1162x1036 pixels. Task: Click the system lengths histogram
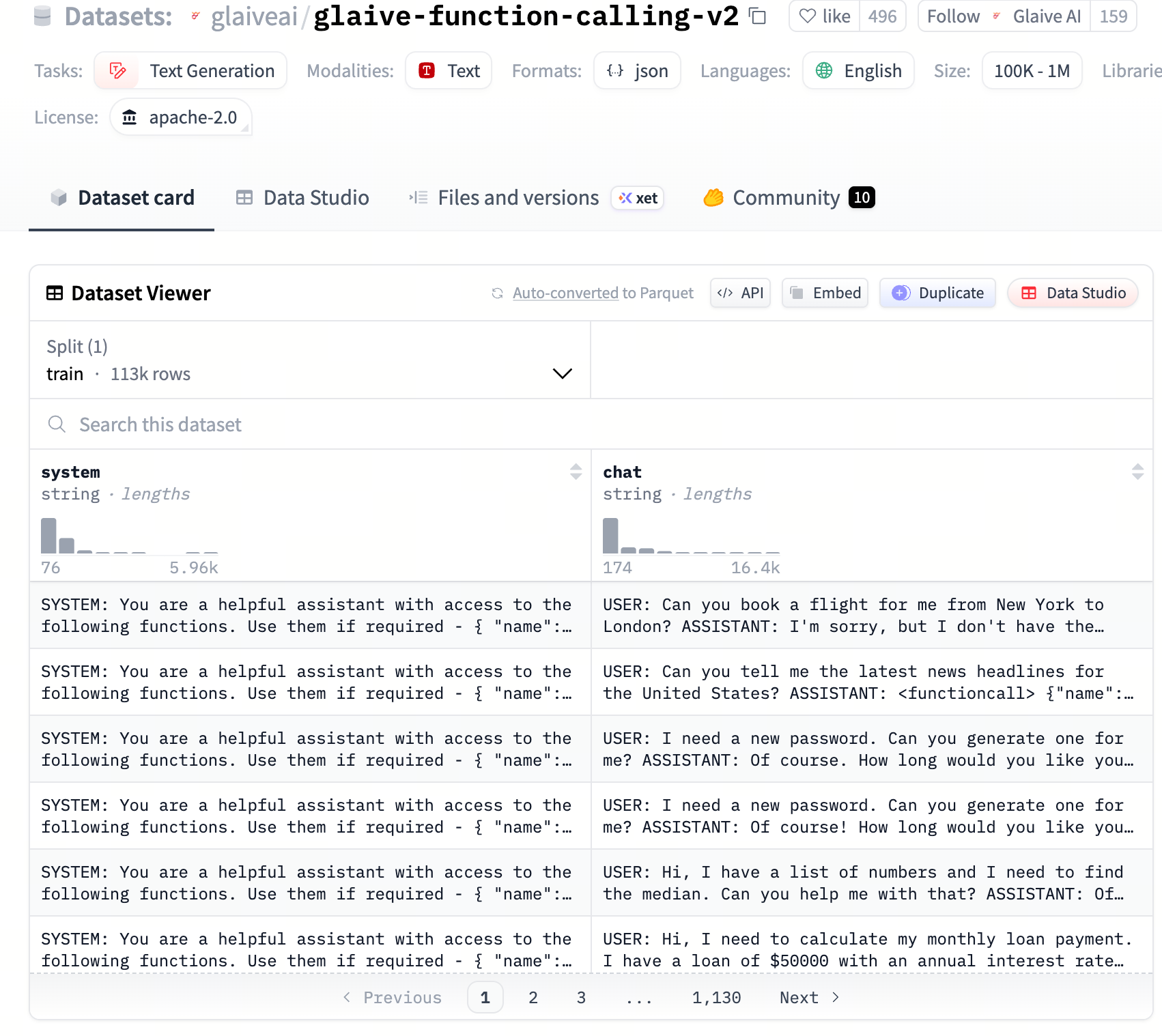[x=130, y=536]
